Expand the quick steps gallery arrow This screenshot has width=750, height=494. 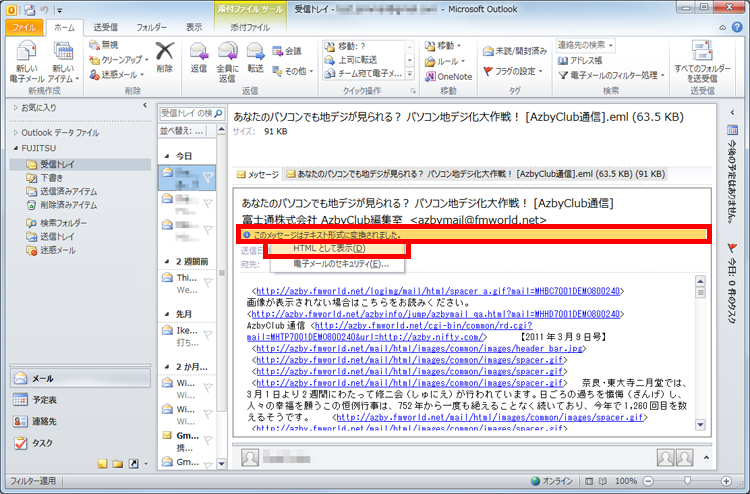(x=410, y=74)
